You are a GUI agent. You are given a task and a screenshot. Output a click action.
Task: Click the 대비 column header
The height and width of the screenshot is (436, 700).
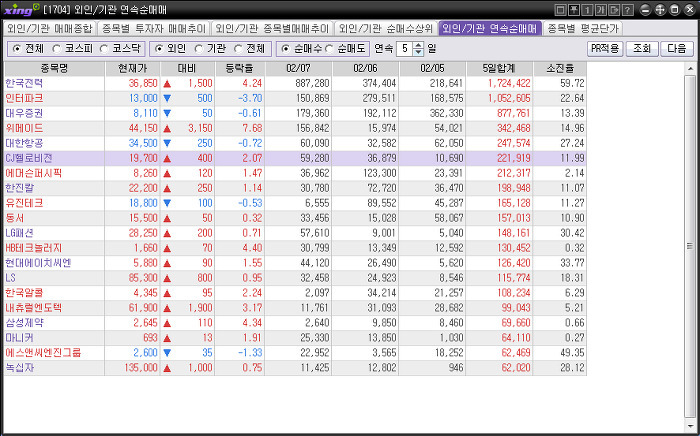click(188, 69)
